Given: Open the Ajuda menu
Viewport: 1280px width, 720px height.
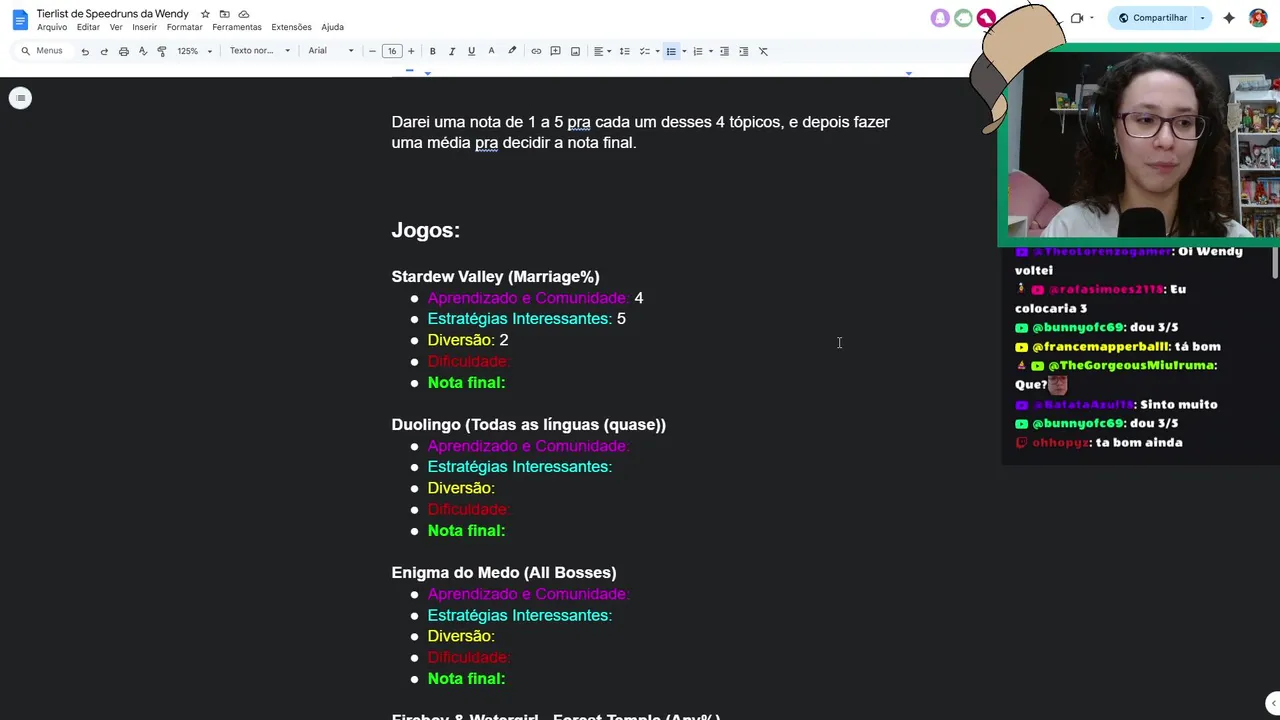Looking at the screenshot, I should [x=332, y=27].
